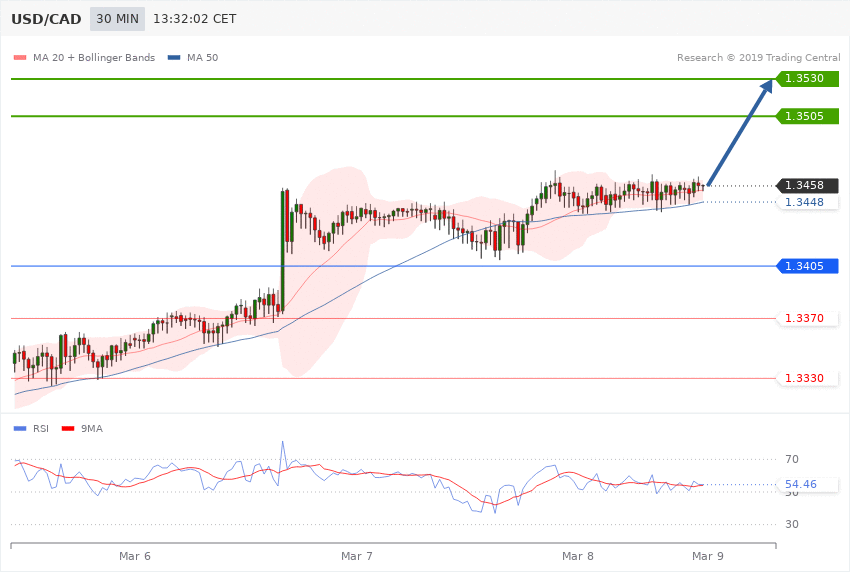Click the 1.3448 MA 50 value label
Image resolution: width=850 pixels, height=576 pixels.
tap(808, 202)
